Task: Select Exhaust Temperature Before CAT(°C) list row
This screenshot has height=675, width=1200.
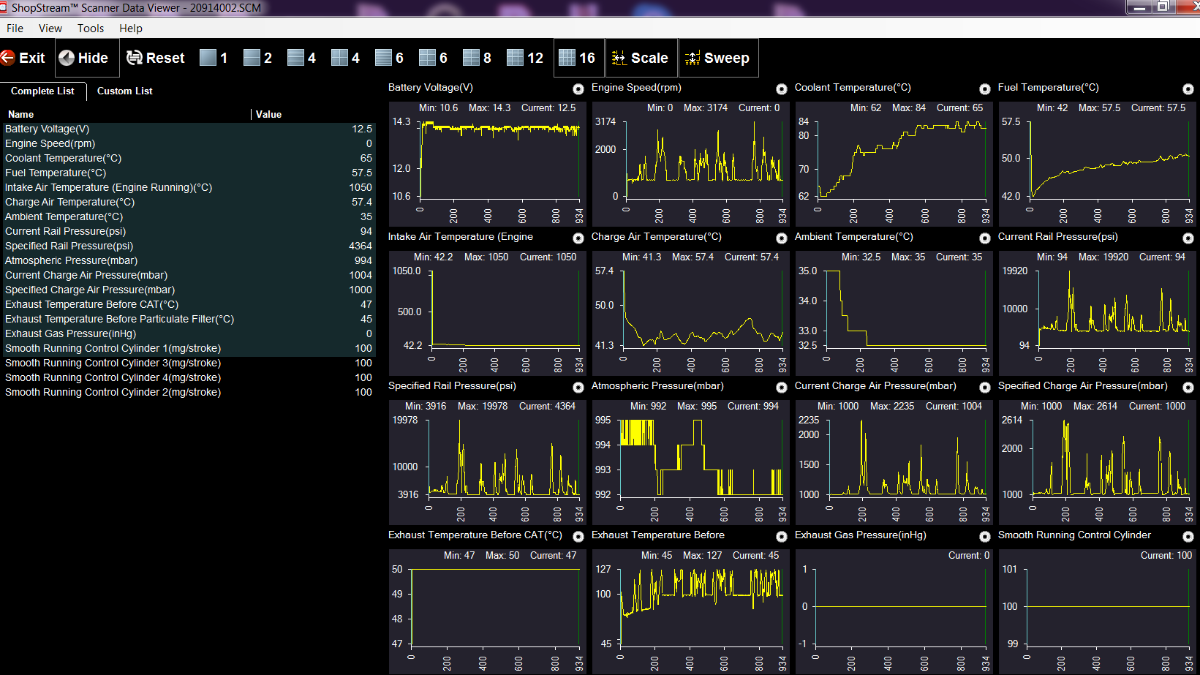Action: (x=189, y=304)
